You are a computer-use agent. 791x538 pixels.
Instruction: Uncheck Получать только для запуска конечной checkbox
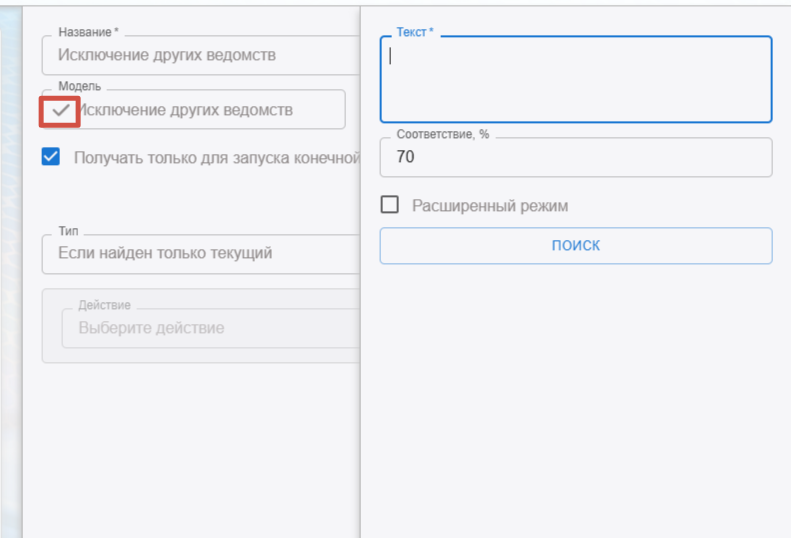51,157
